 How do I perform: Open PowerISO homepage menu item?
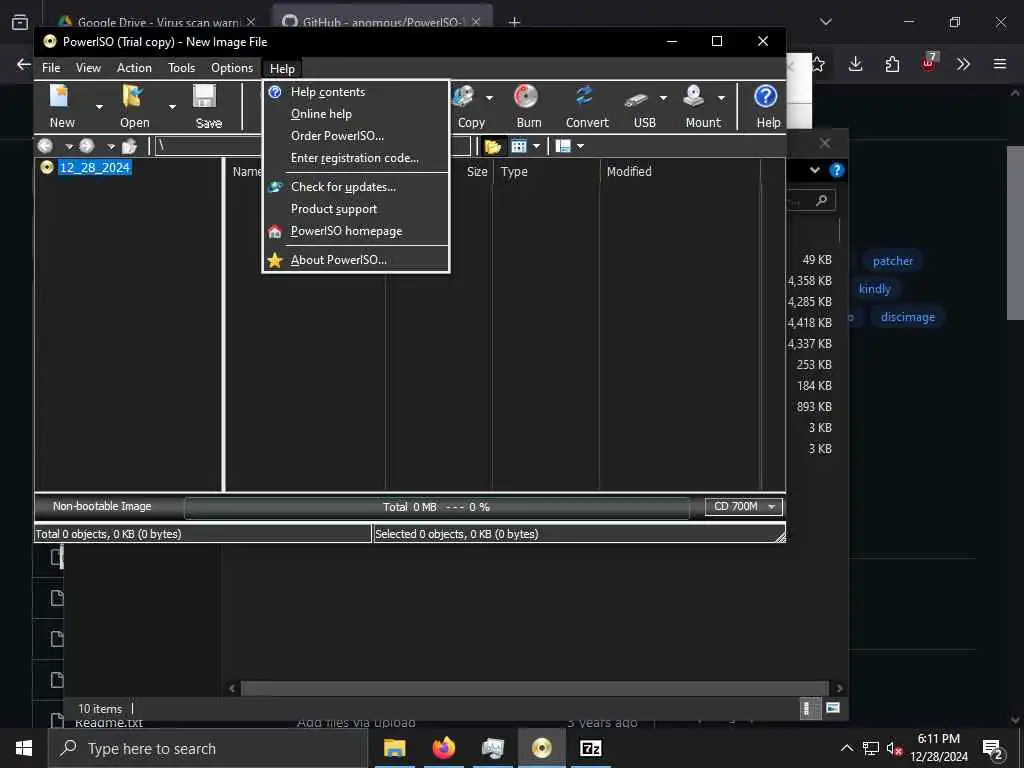point(356,231)
